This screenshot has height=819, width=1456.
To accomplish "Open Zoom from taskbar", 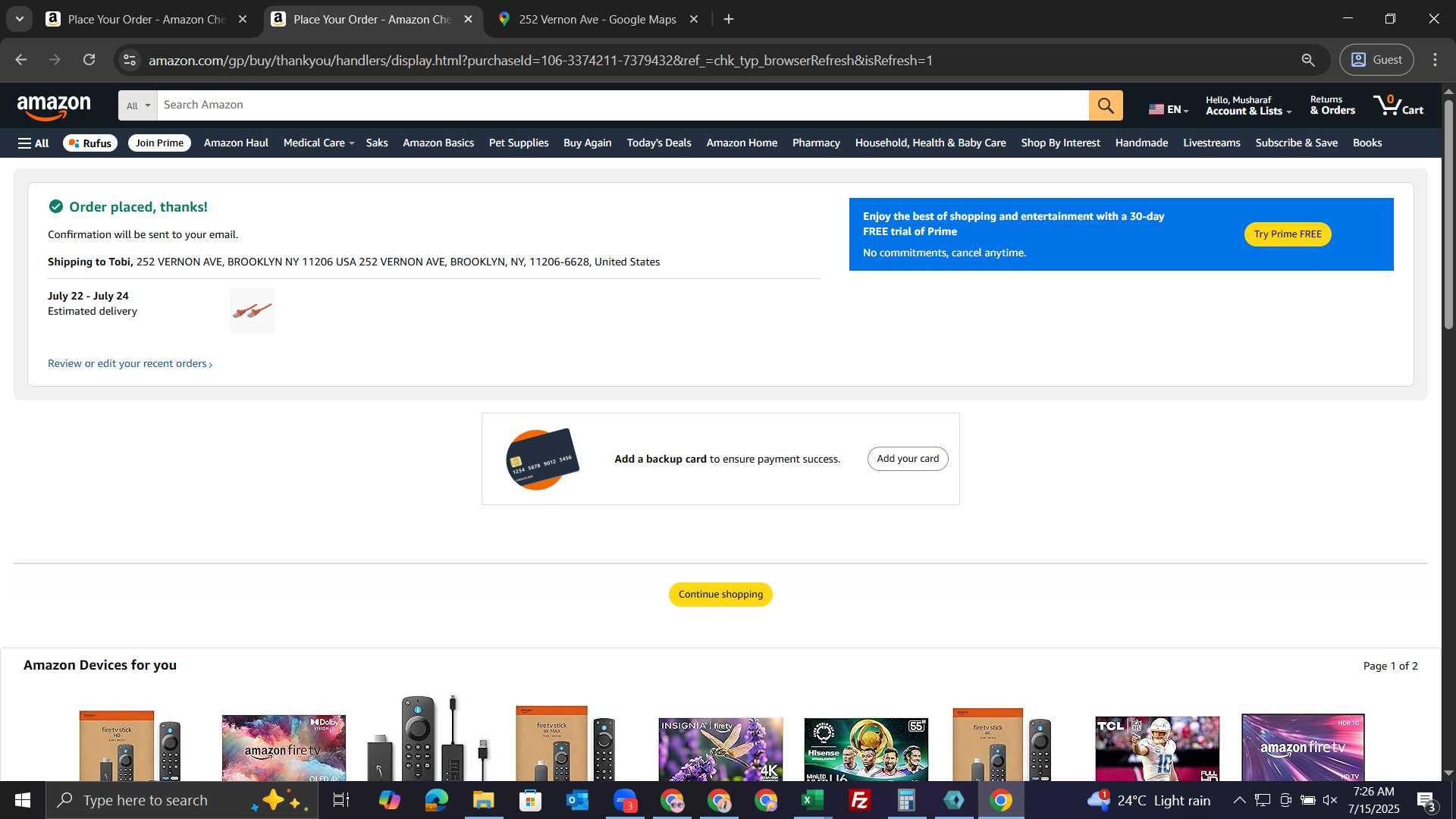I will (625, 800).
